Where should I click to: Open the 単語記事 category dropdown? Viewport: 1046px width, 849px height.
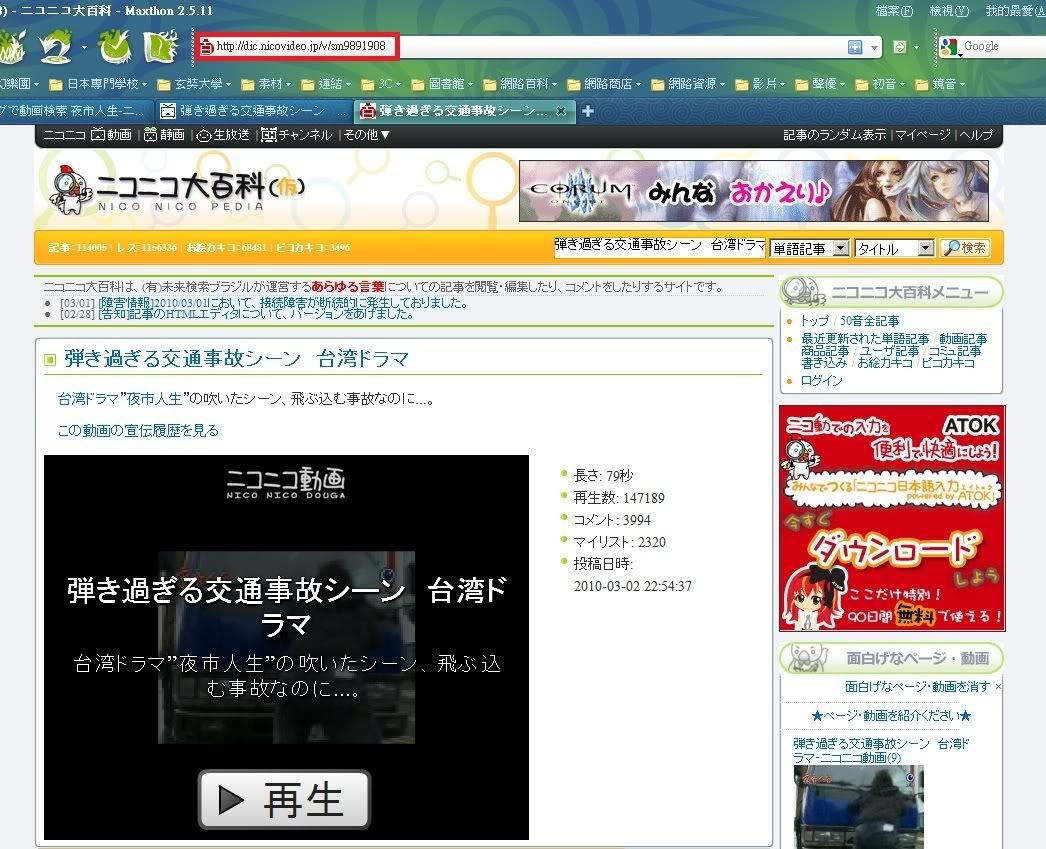(x=809, y=248)
